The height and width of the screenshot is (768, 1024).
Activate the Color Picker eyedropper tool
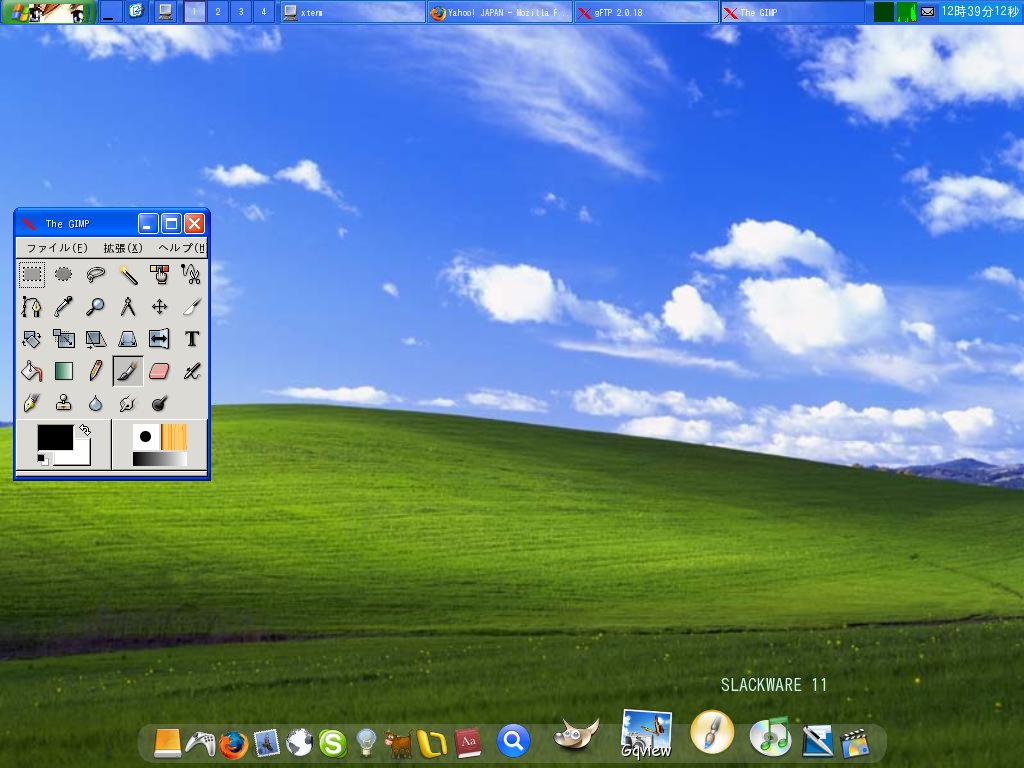click(62, 307)
